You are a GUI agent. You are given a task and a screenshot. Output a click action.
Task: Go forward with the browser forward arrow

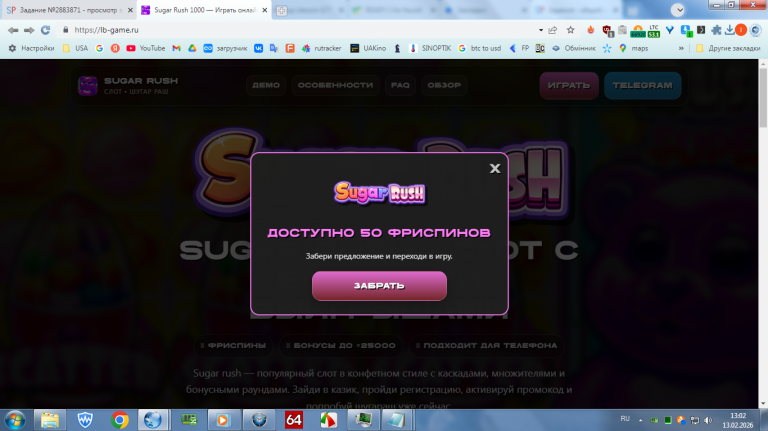29,30
